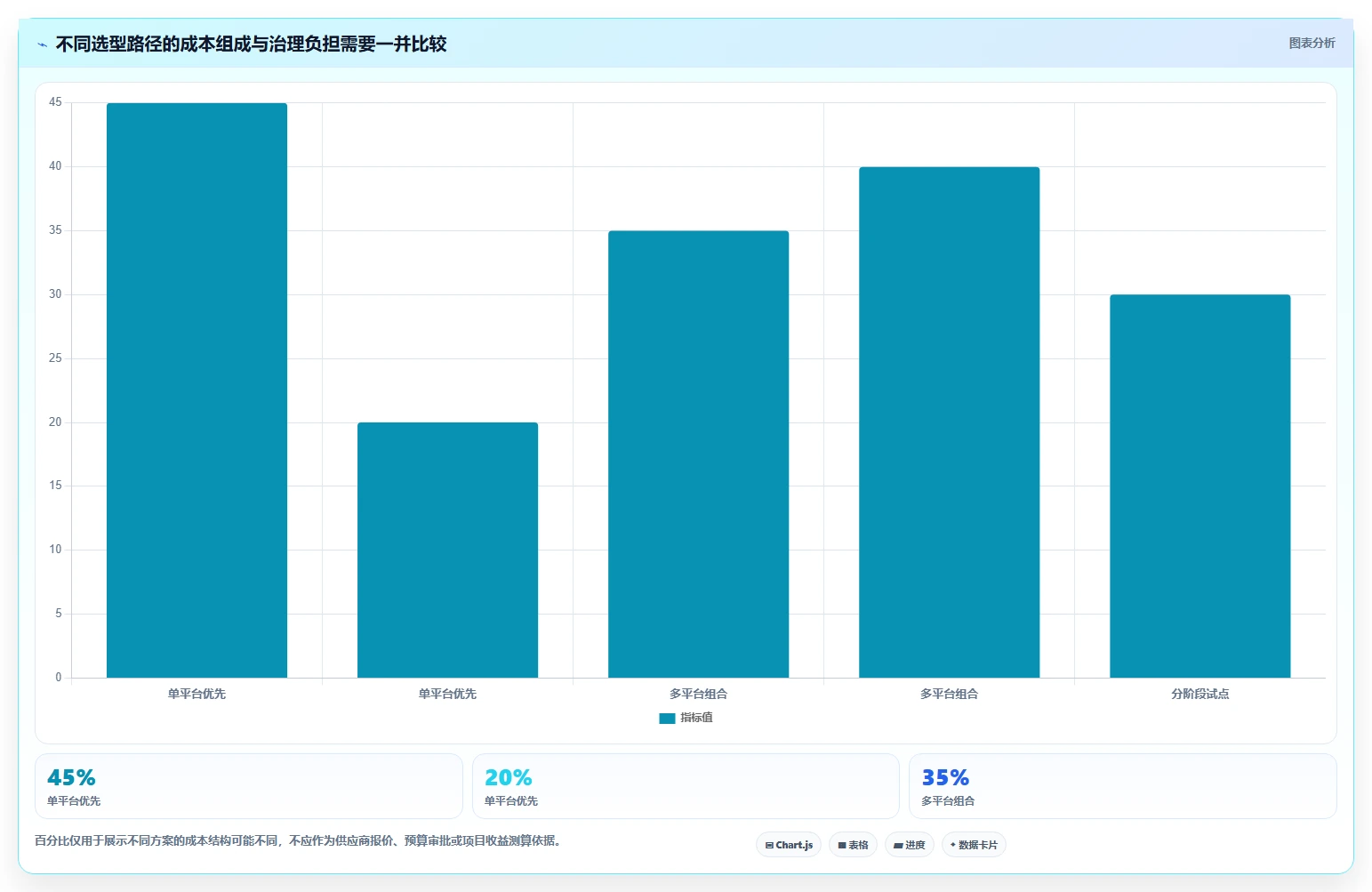Click 单平台优先 label in the 20% card
1372x892 pixels.
[x=511, y=801]
